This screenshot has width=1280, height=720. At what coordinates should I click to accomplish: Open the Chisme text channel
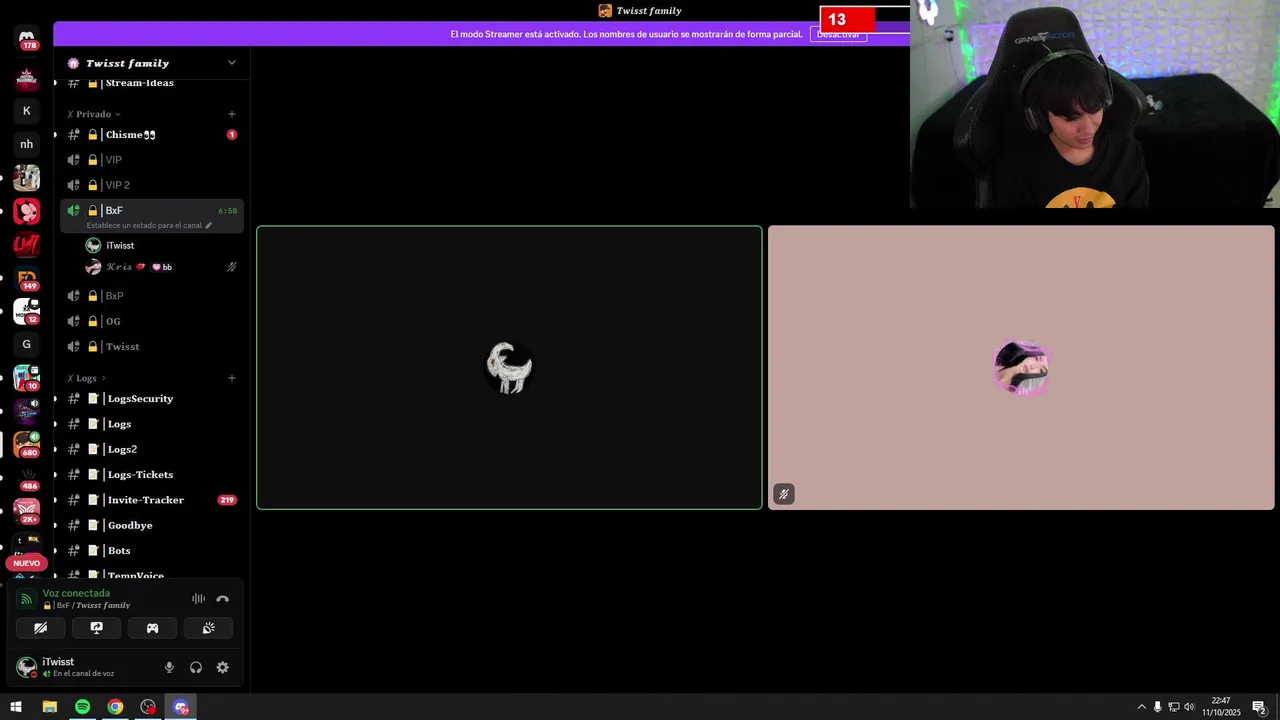[152, 135]
